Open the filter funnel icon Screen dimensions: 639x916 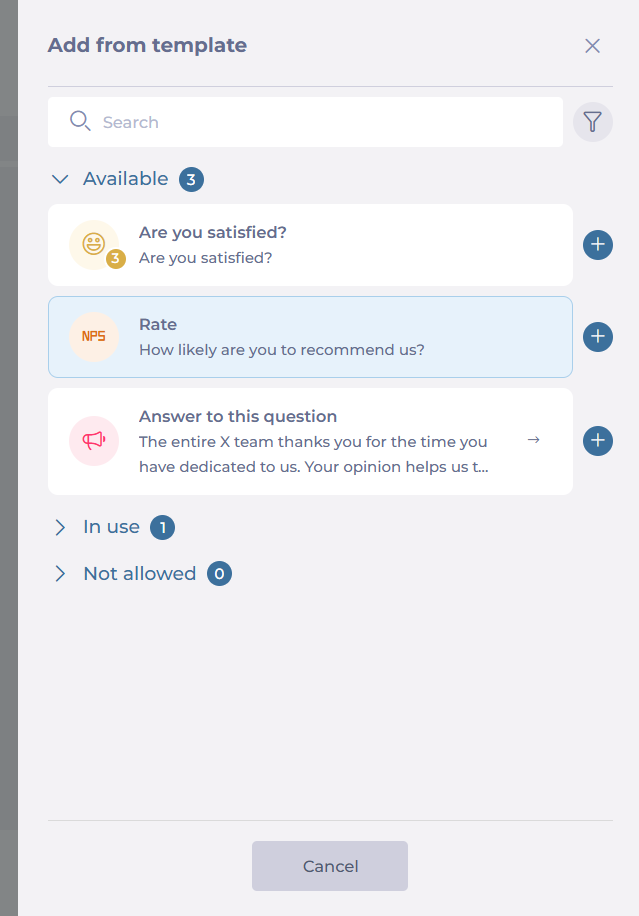point(592,122)
